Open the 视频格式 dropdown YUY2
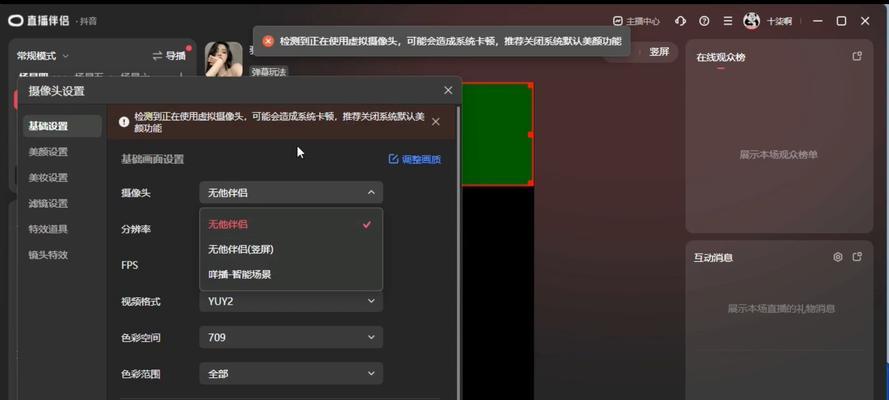This screenshot has width=889, height=400. tap(291, 301)
